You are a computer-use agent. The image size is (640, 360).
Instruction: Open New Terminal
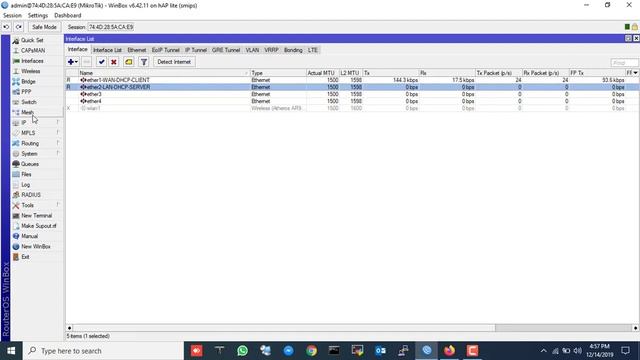(36, 216)
